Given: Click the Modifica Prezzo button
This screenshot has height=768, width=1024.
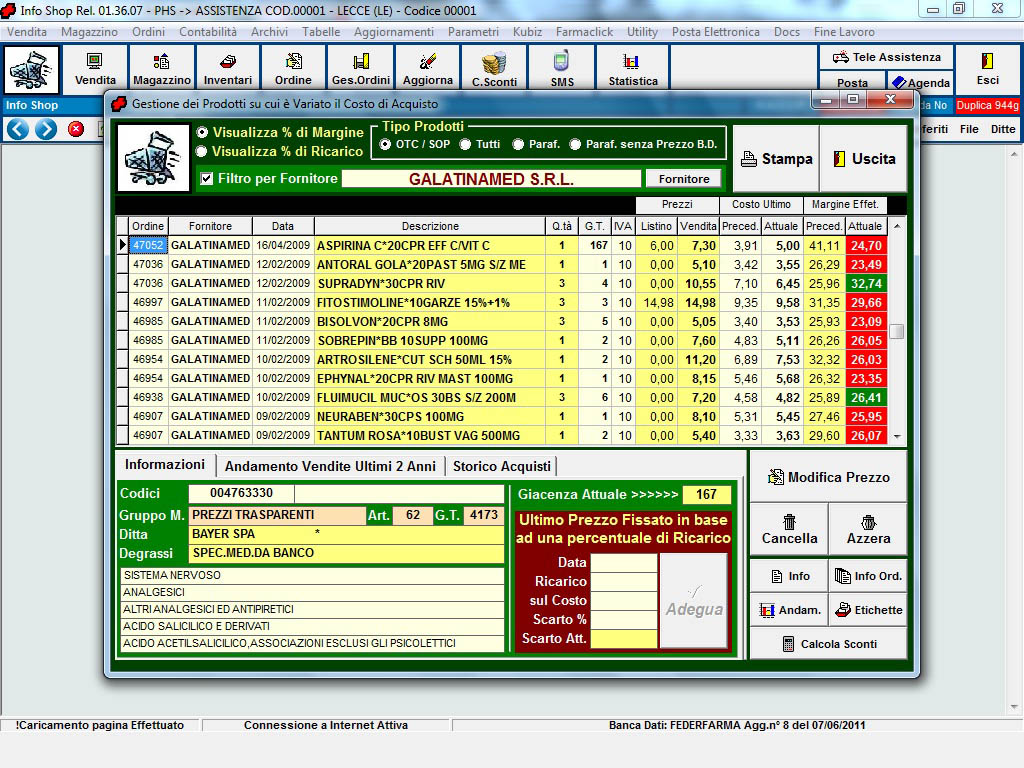Looking at the screenshot, I should pos(828,477).
